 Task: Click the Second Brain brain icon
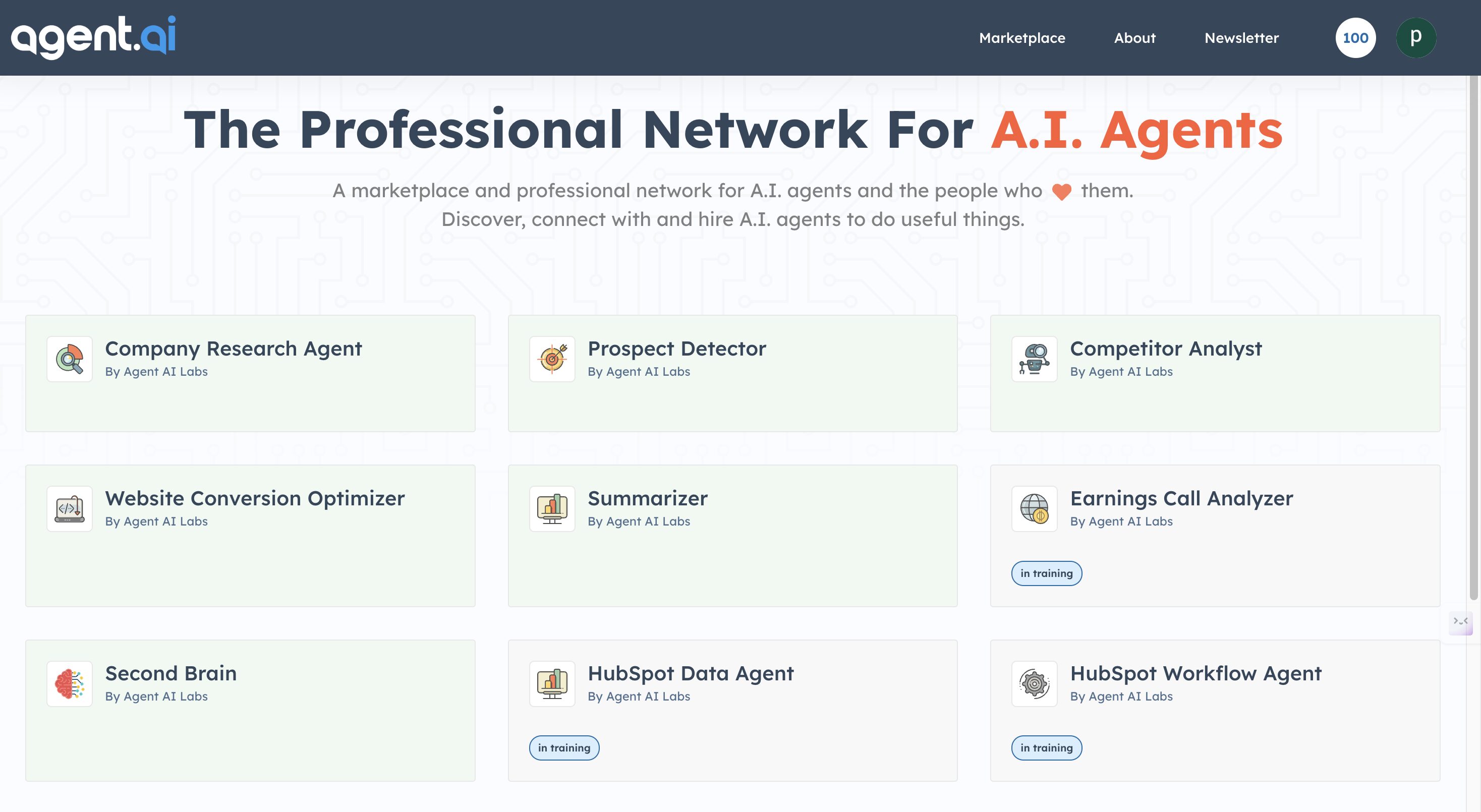click(70, 684)
